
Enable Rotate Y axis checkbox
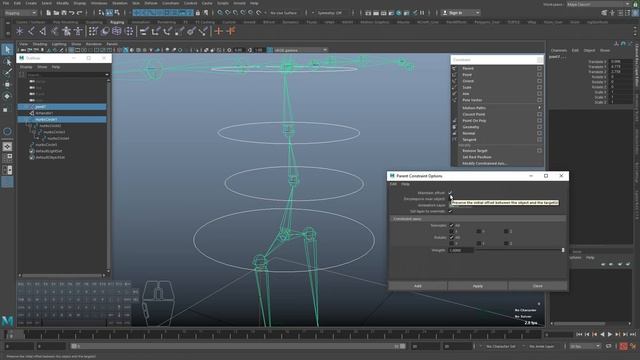point(479,244)
